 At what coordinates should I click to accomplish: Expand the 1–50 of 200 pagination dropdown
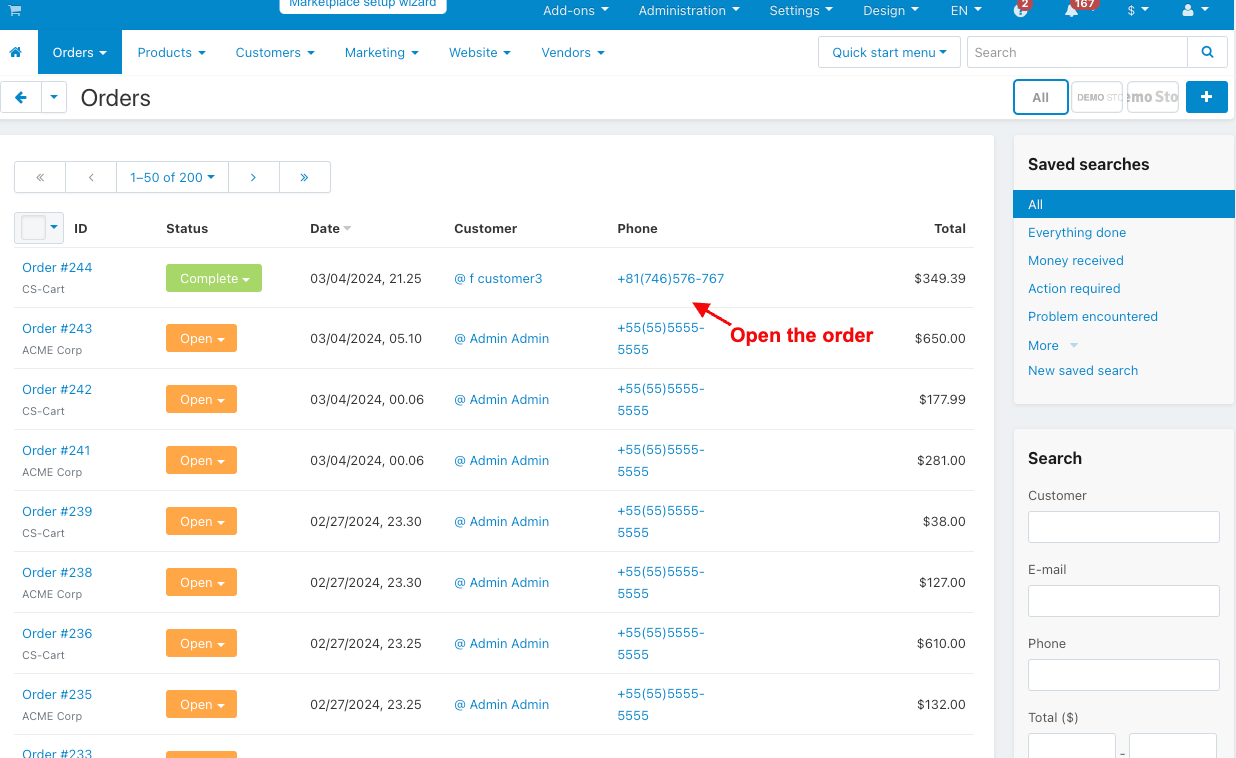tap(172, 177)
